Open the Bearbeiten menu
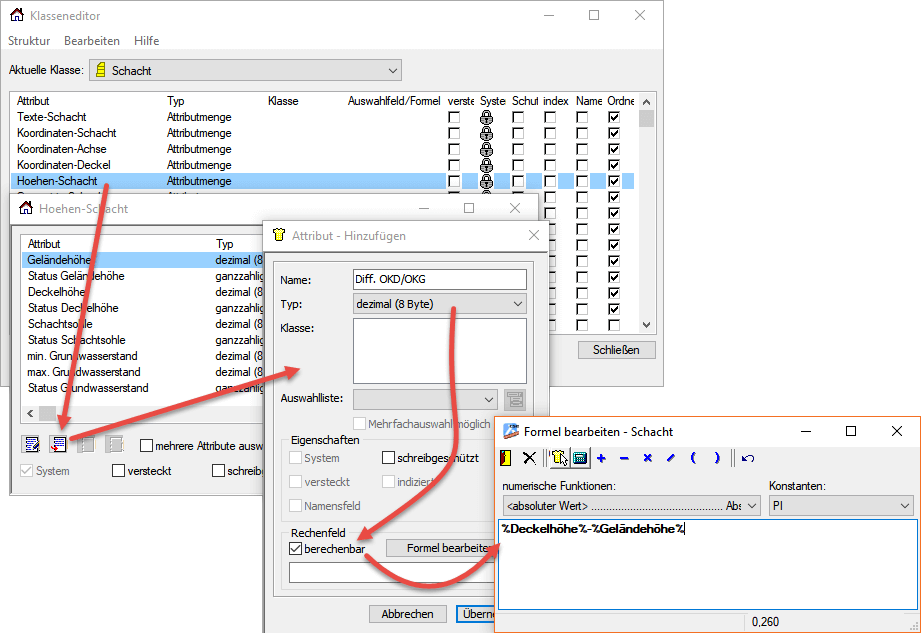The height and width of the screenshot is (633, 921). pyautogui.click(x=92, y=41)
